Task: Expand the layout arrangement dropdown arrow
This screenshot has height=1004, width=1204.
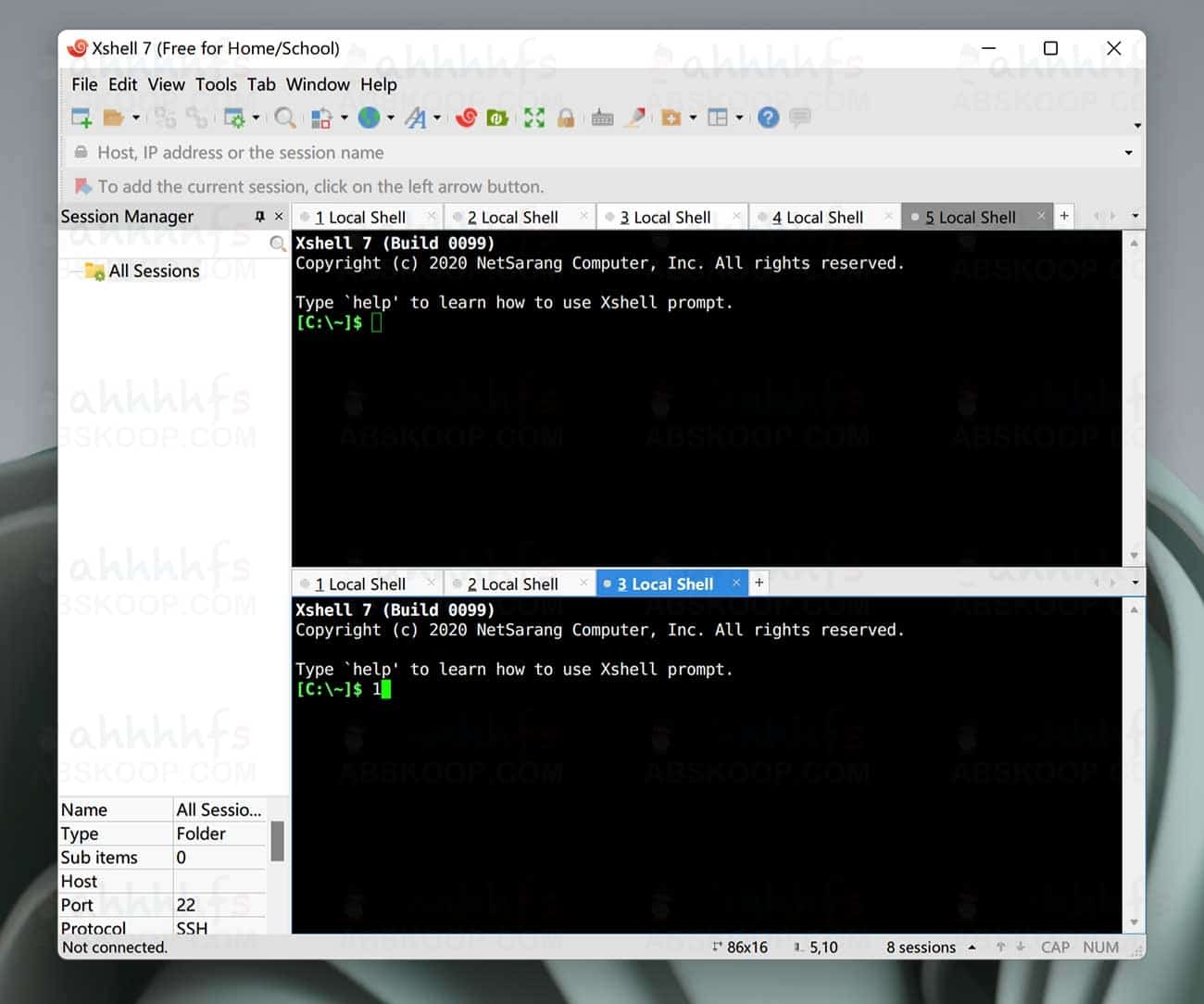Action: click(x=739, y=118)
